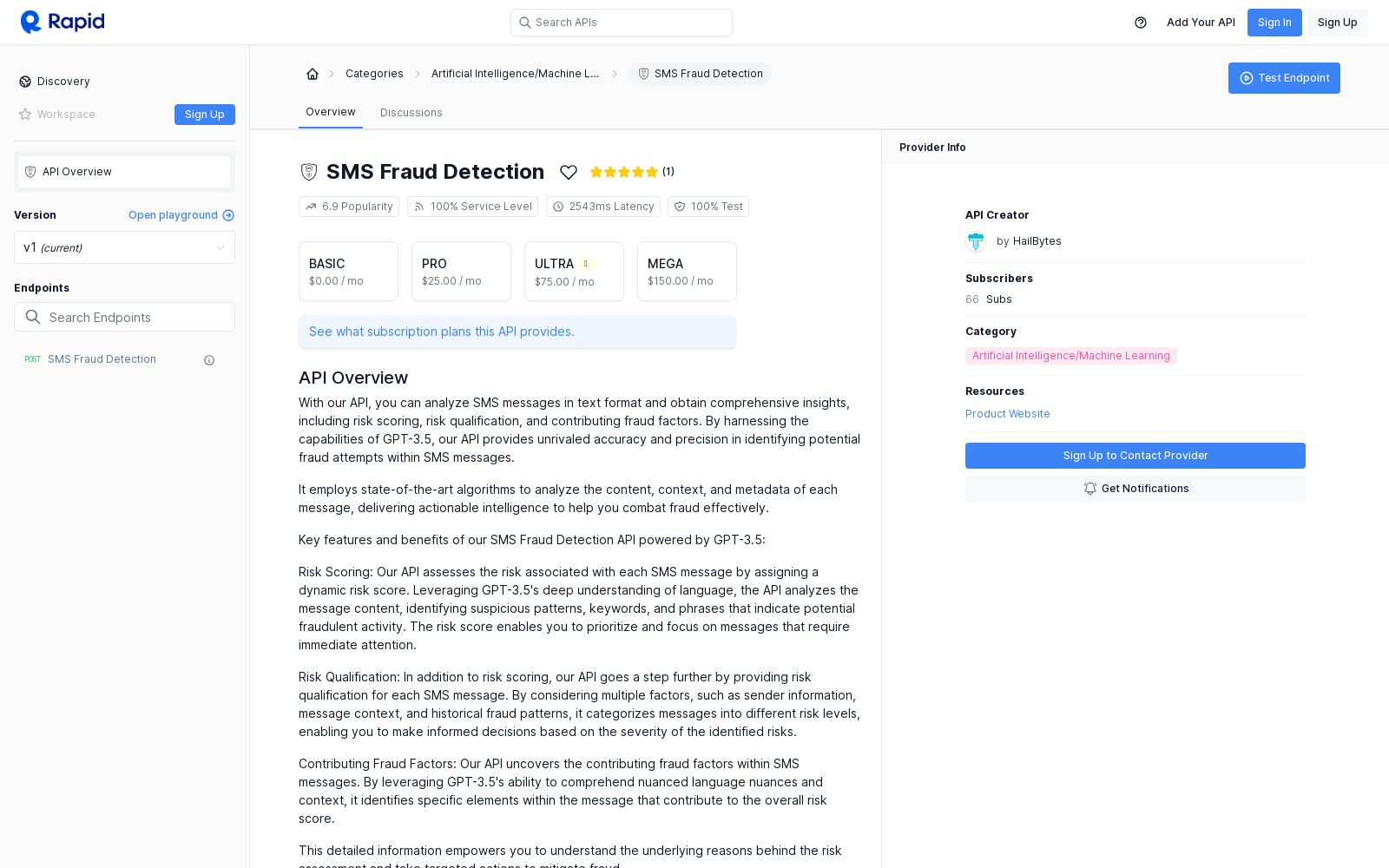Image resolution: width=1389 pixels, height=868 pixels.
Task: Click the info icon beside SMS Fraud Detection endpoint
Action: tap(209, 360)
